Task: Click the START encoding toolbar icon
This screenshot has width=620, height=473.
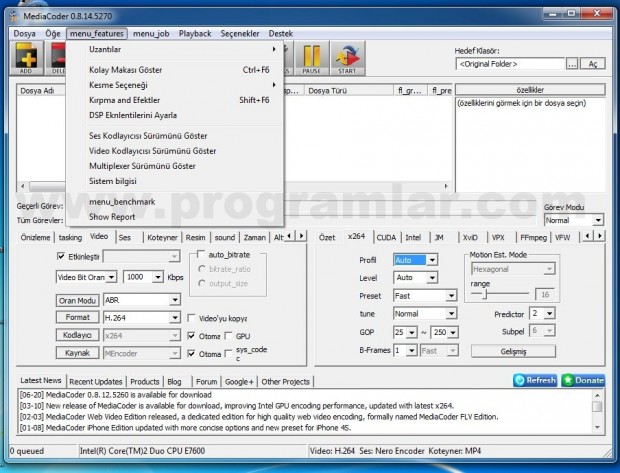Action: [x=347, y=59]
